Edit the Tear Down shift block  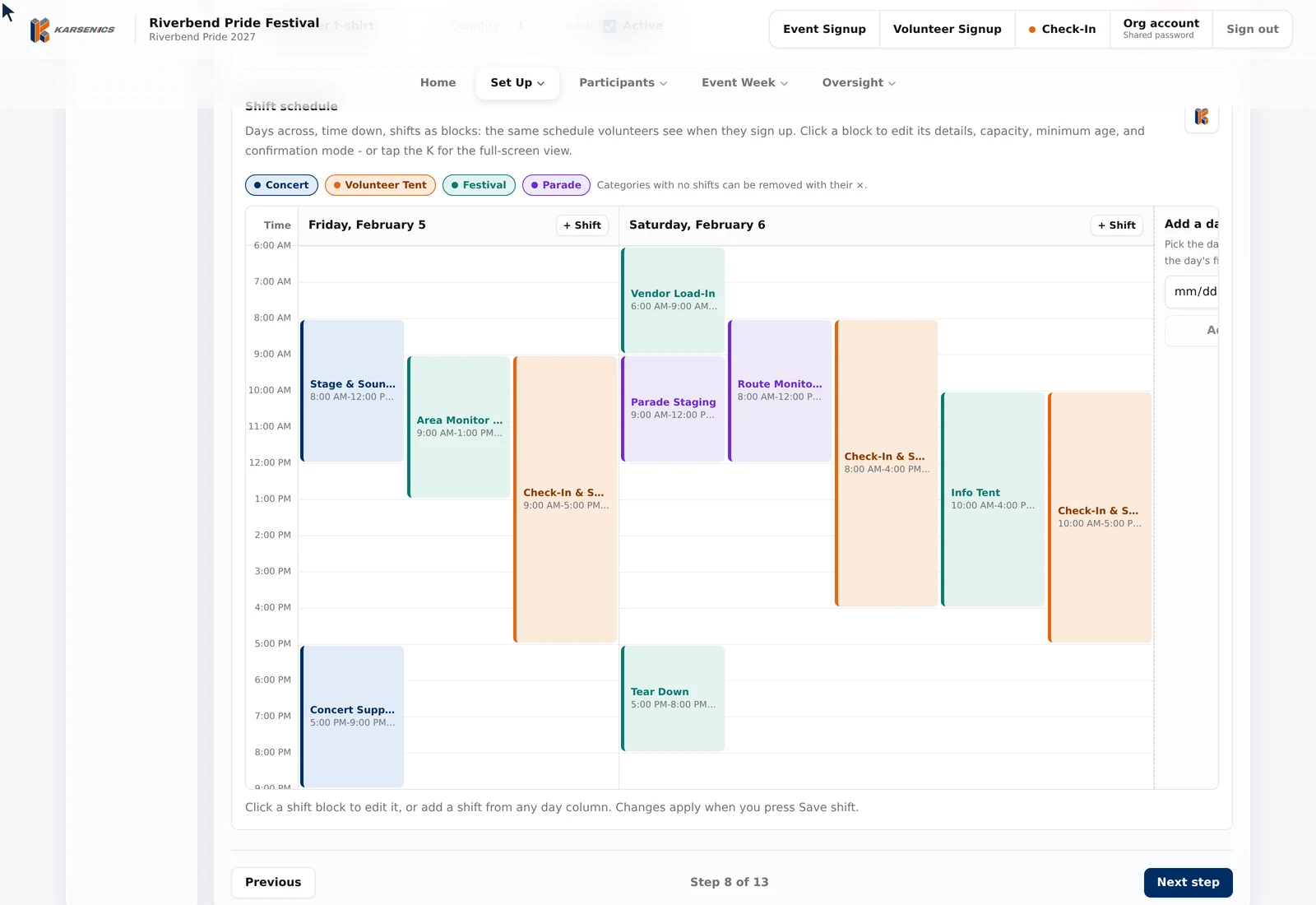[x=673, y=698]
